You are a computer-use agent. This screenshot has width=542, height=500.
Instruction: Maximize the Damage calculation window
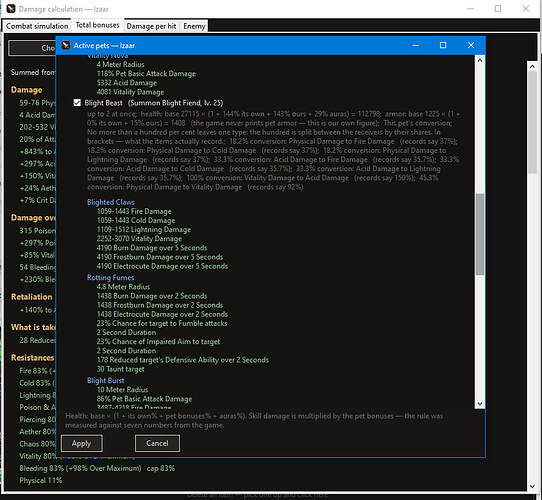tap(498, 9)
